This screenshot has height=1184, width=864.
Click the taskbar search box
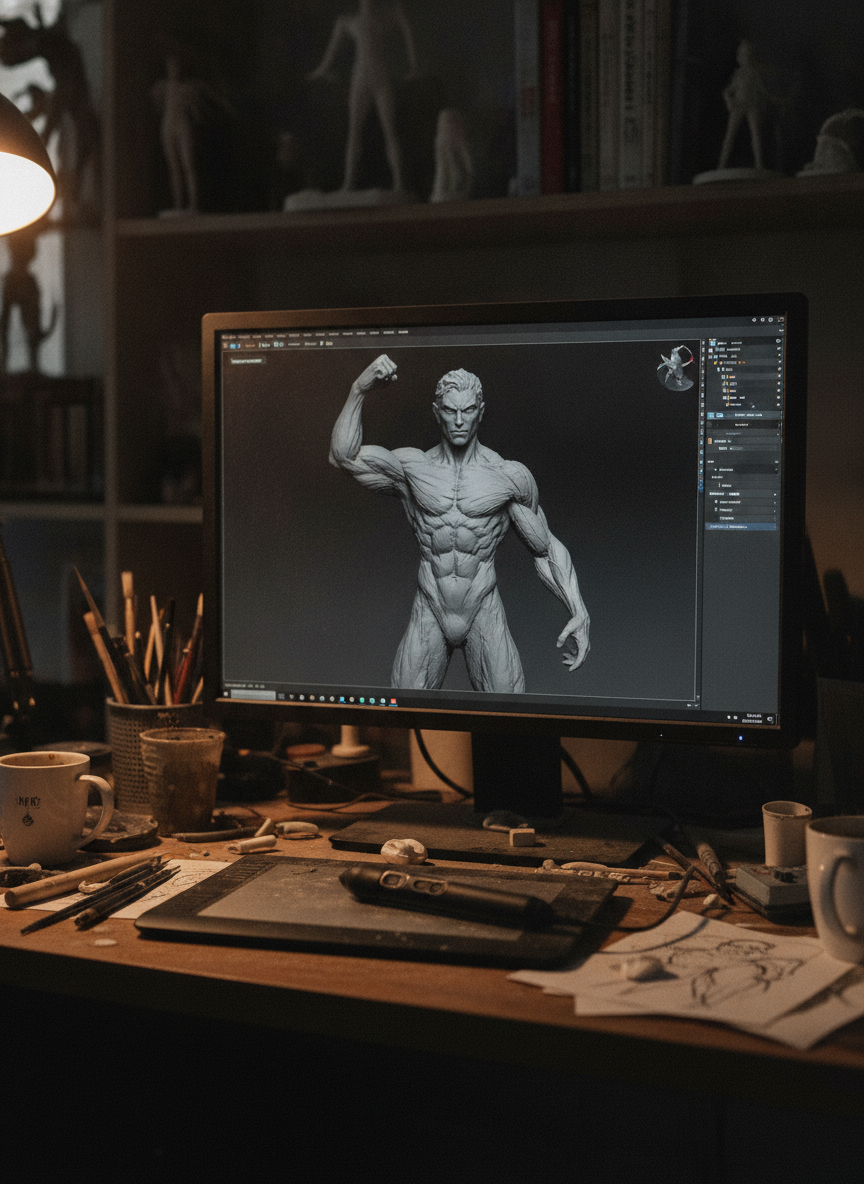click(x=254, y=695)
